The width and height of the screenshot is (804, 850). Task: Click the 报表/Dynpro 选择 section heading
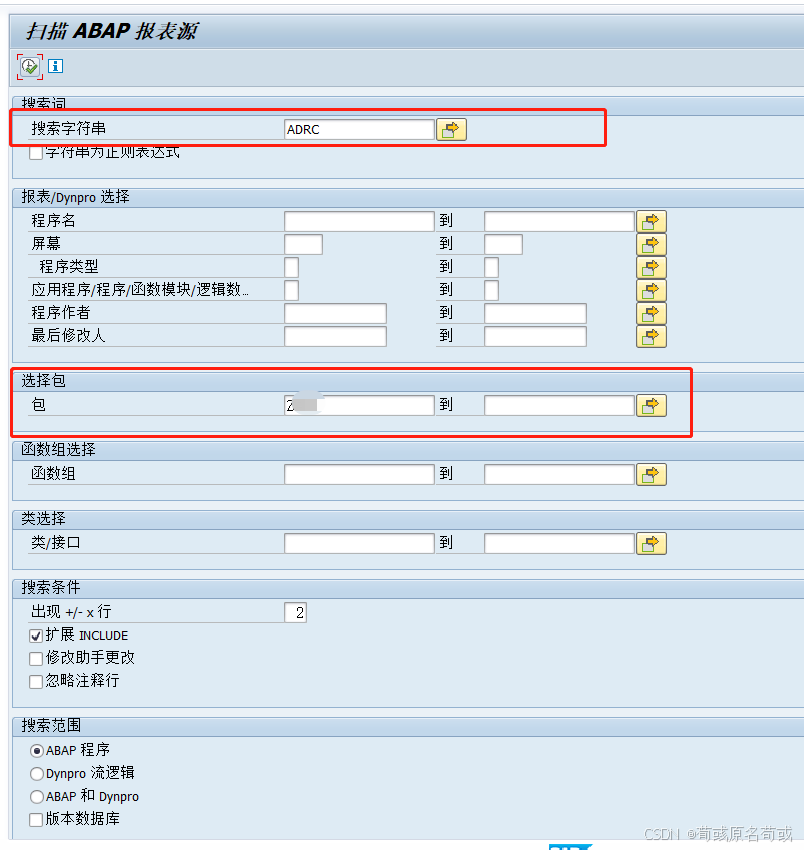[x=75, y=197]
